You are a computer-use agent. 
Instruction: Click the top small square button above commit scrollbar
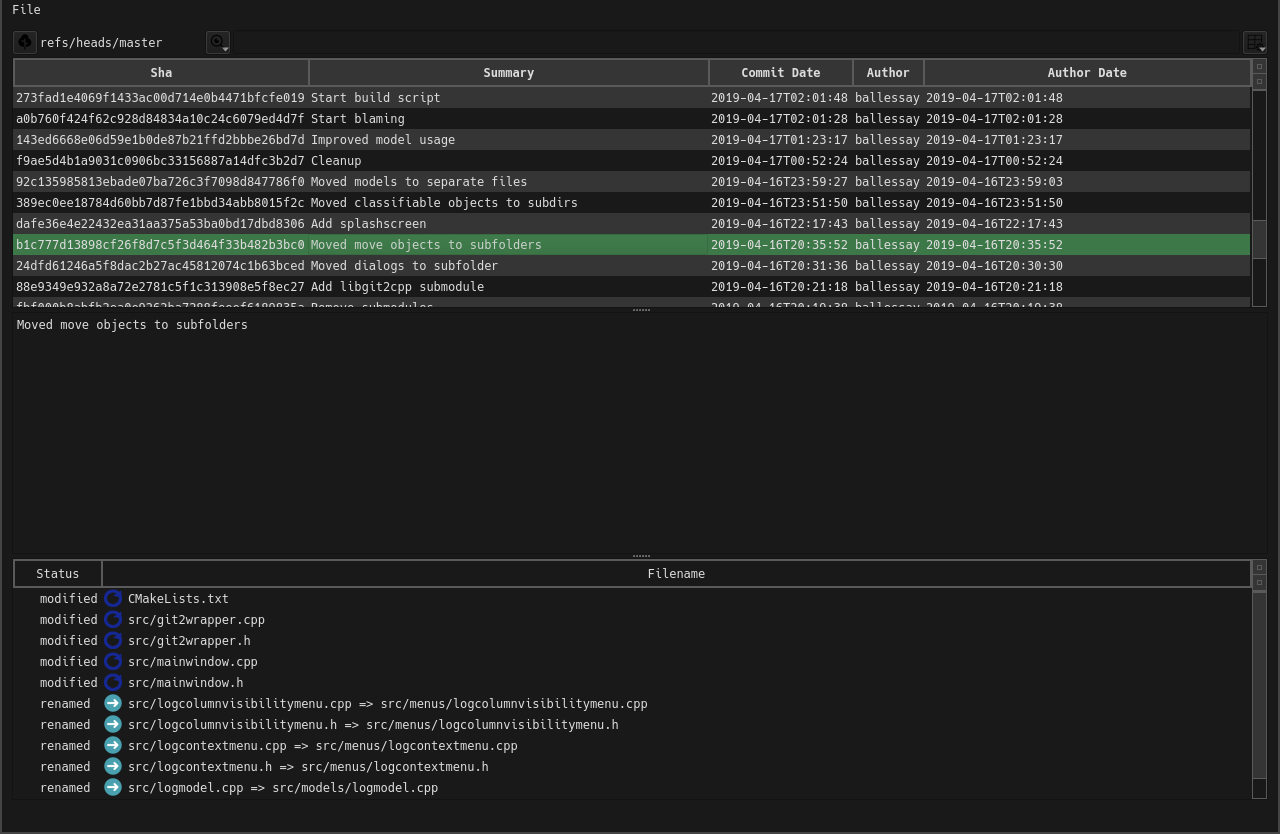(x=1259, y=66)
